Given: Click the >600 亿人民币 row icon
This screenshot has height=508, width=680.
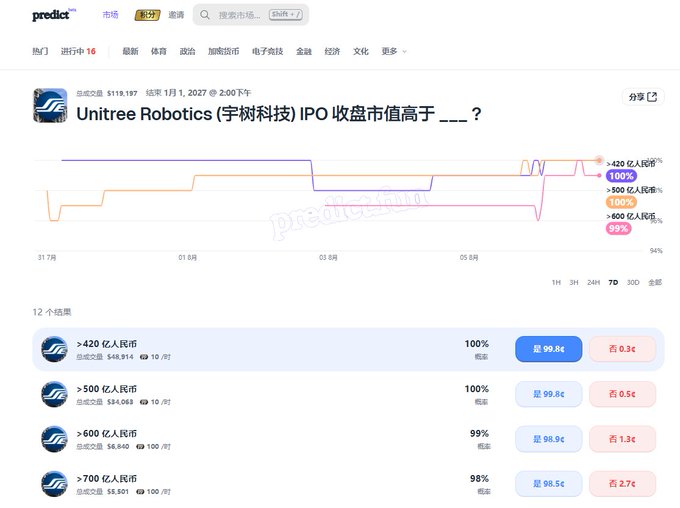Looking at the screenshot, I should pos(54,439).
